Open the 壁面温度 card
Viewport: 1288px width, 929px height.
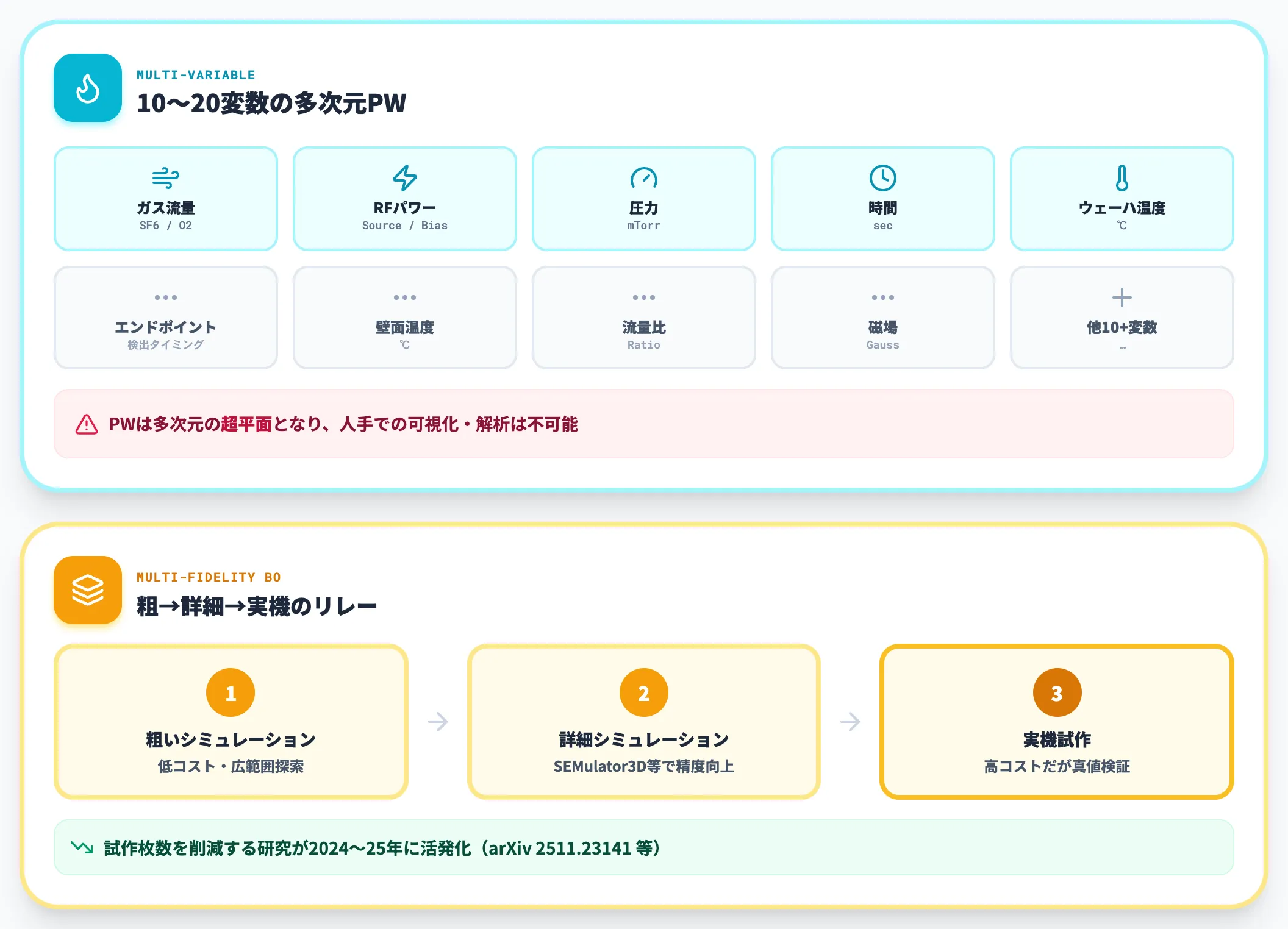pyautogui.click(x=405, y=318)
